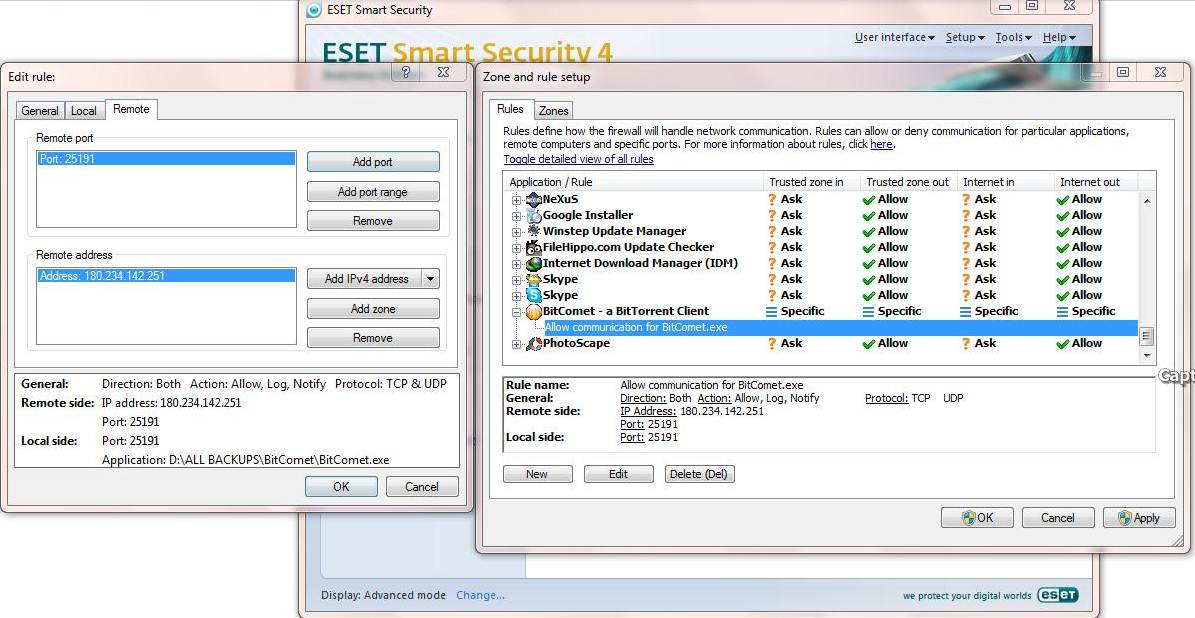Switch to the General tab in Edit rule
The width and height of the screenshot is (1195, 618).
[40, 110]
